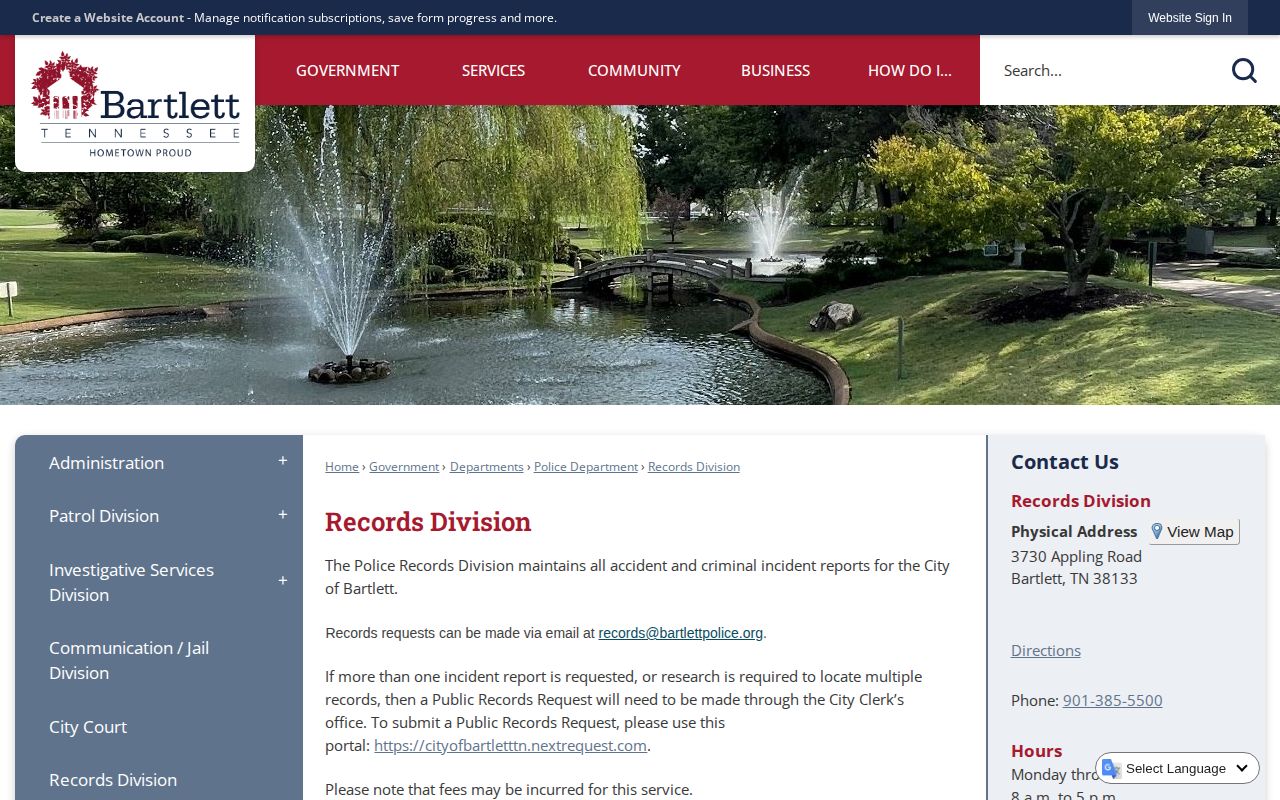Click the Departments breadcrumb link
This screenshot has height=800, width=1280.
487,467
